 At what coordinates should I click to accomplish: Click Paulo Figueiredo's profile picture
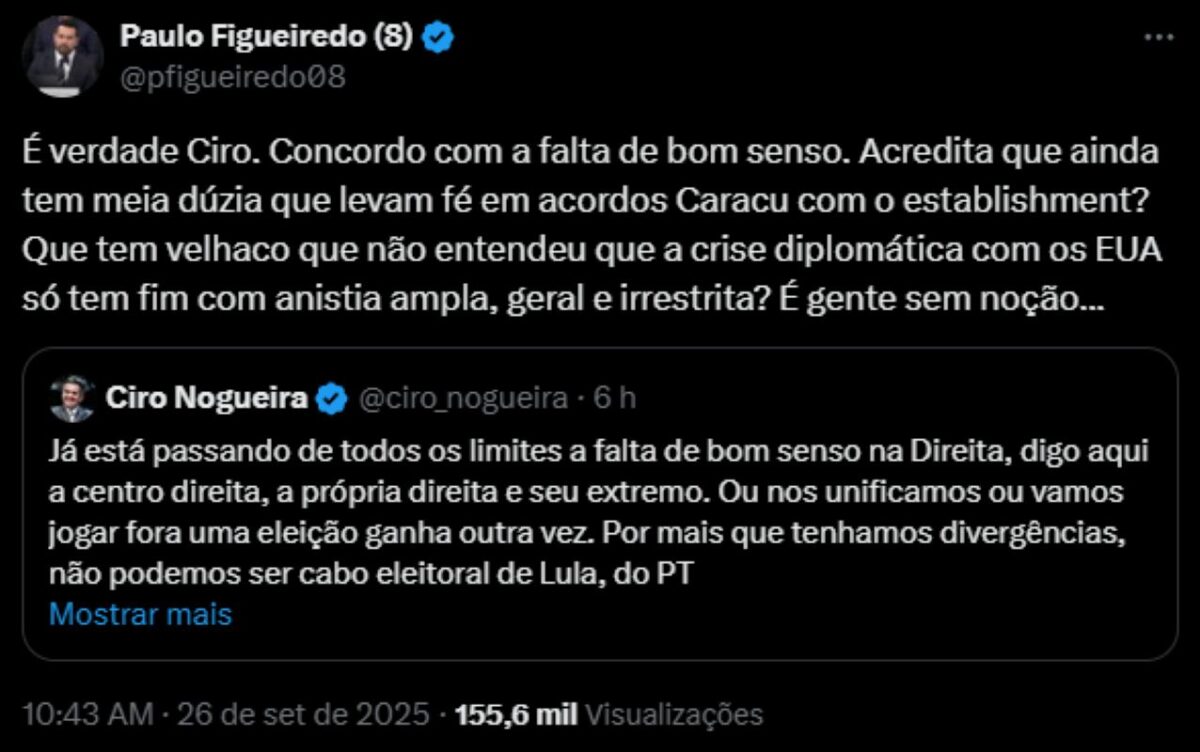point(62,57)
